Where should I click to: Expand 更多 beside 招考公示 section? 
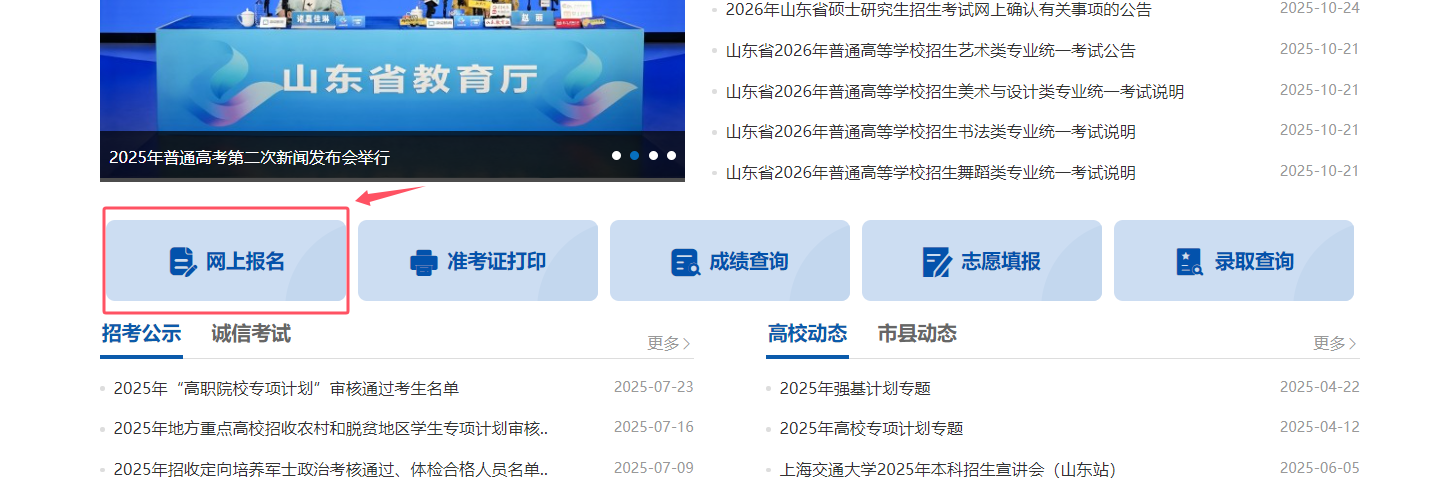[668, 343]
